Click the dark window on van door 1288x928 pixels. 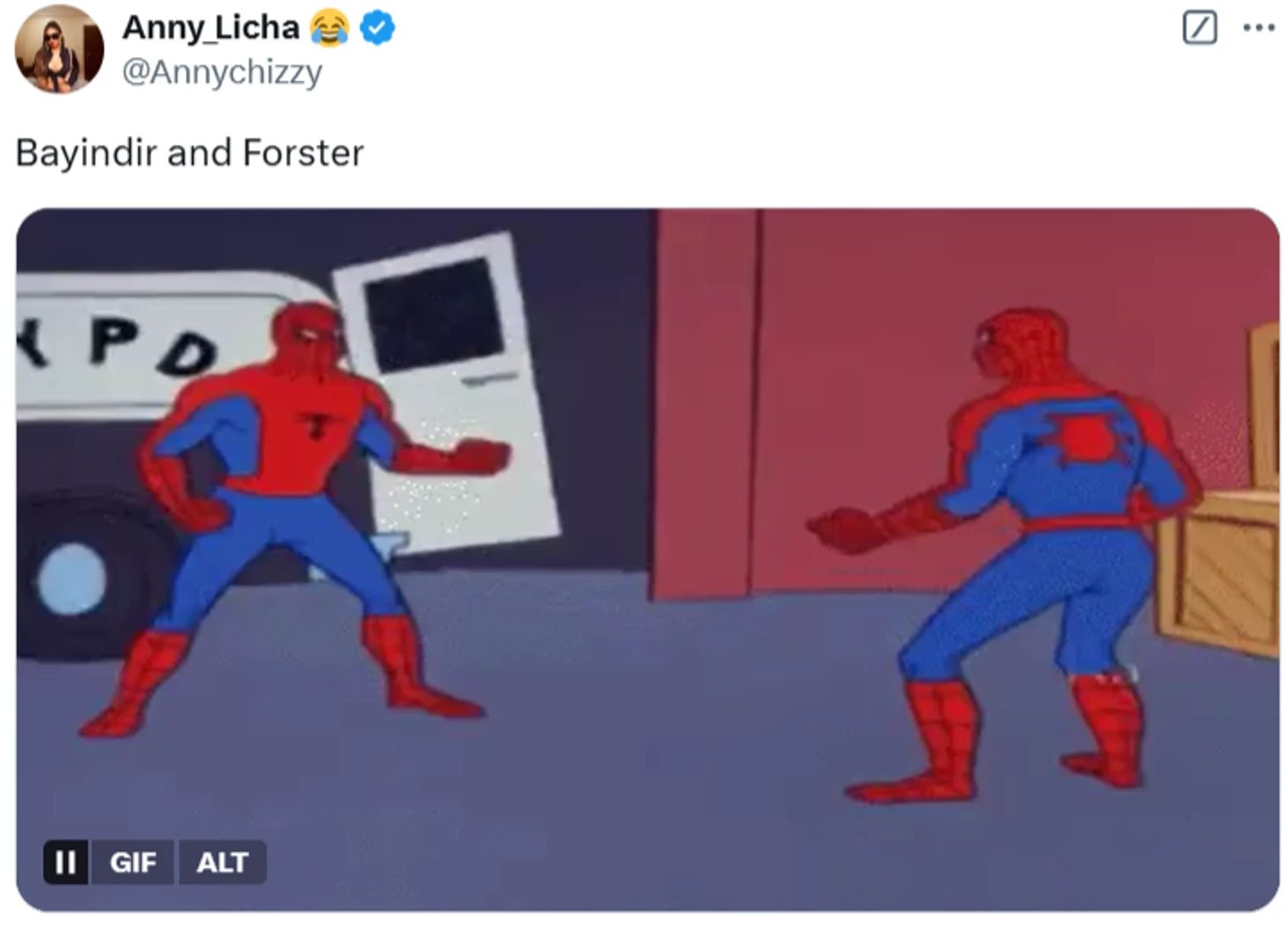tap(434, 314)
